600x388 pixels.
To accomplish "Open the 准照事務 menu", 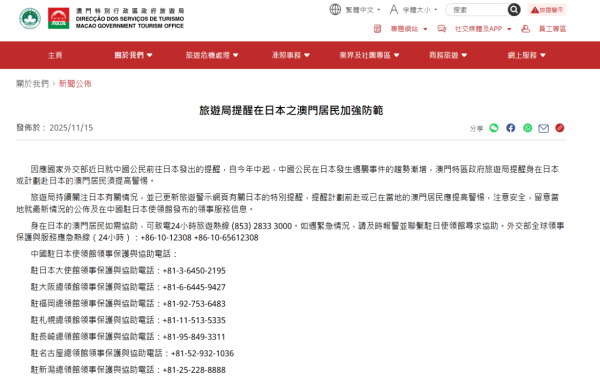I will coord(290,55).
